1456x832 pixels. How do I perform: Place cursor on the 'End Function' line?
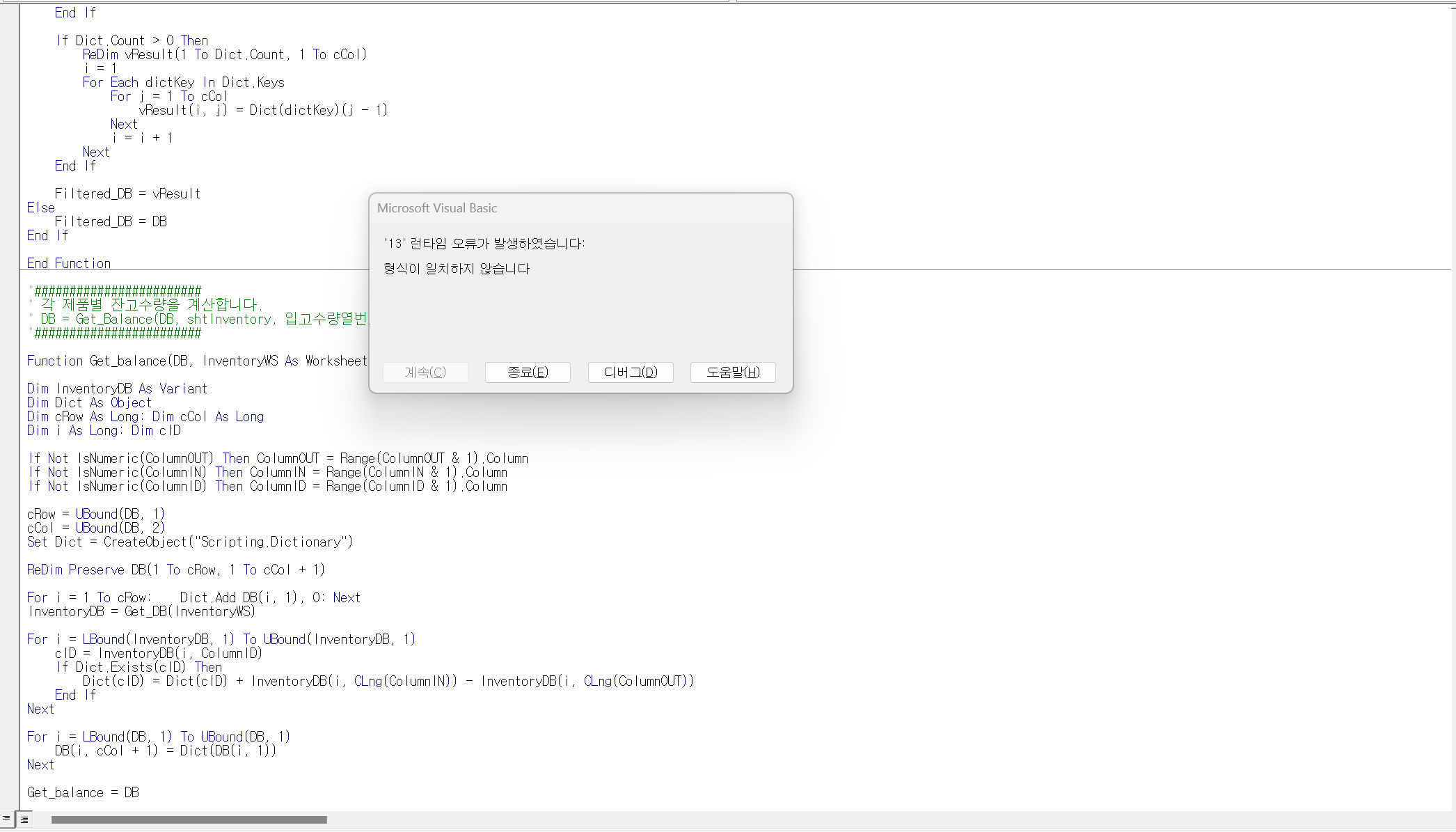69,263
